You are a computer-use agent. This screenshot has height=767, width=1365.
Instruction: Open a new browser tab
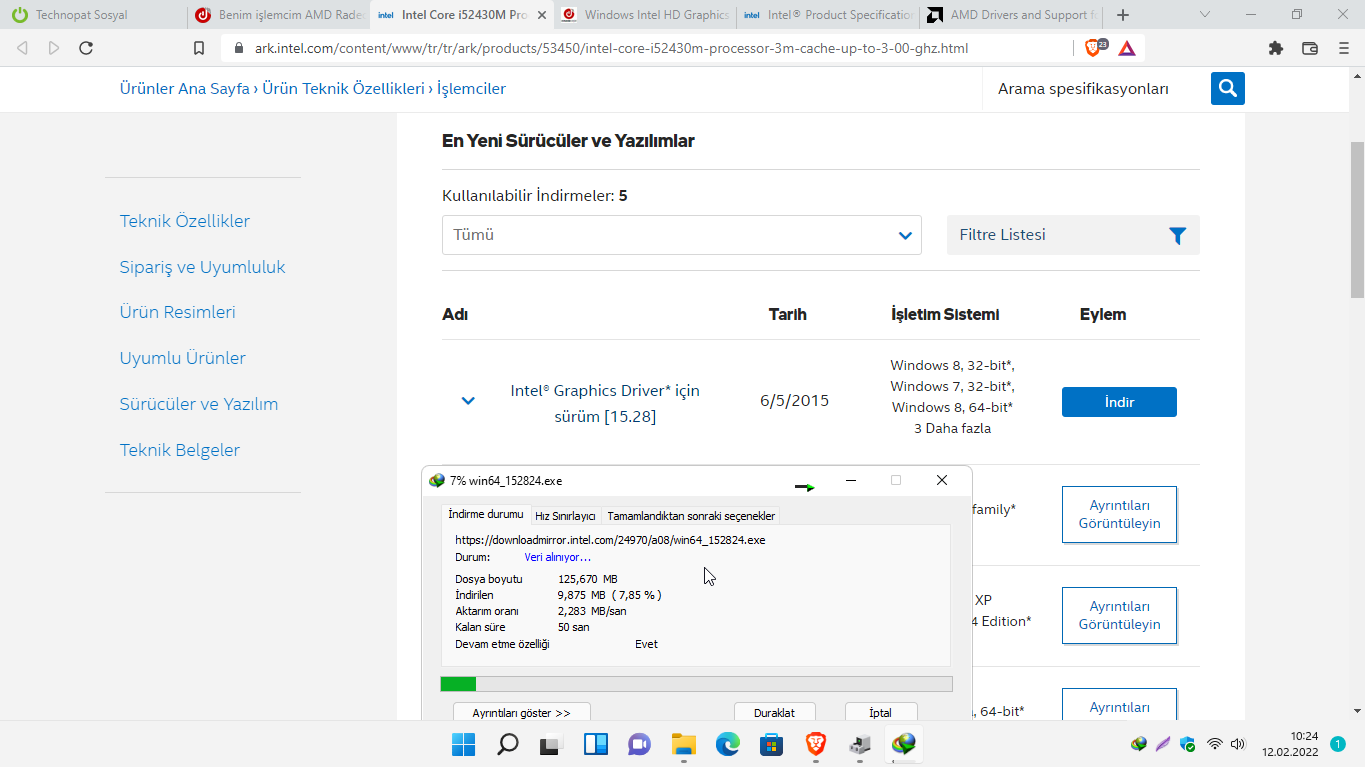pos(1123,15)
